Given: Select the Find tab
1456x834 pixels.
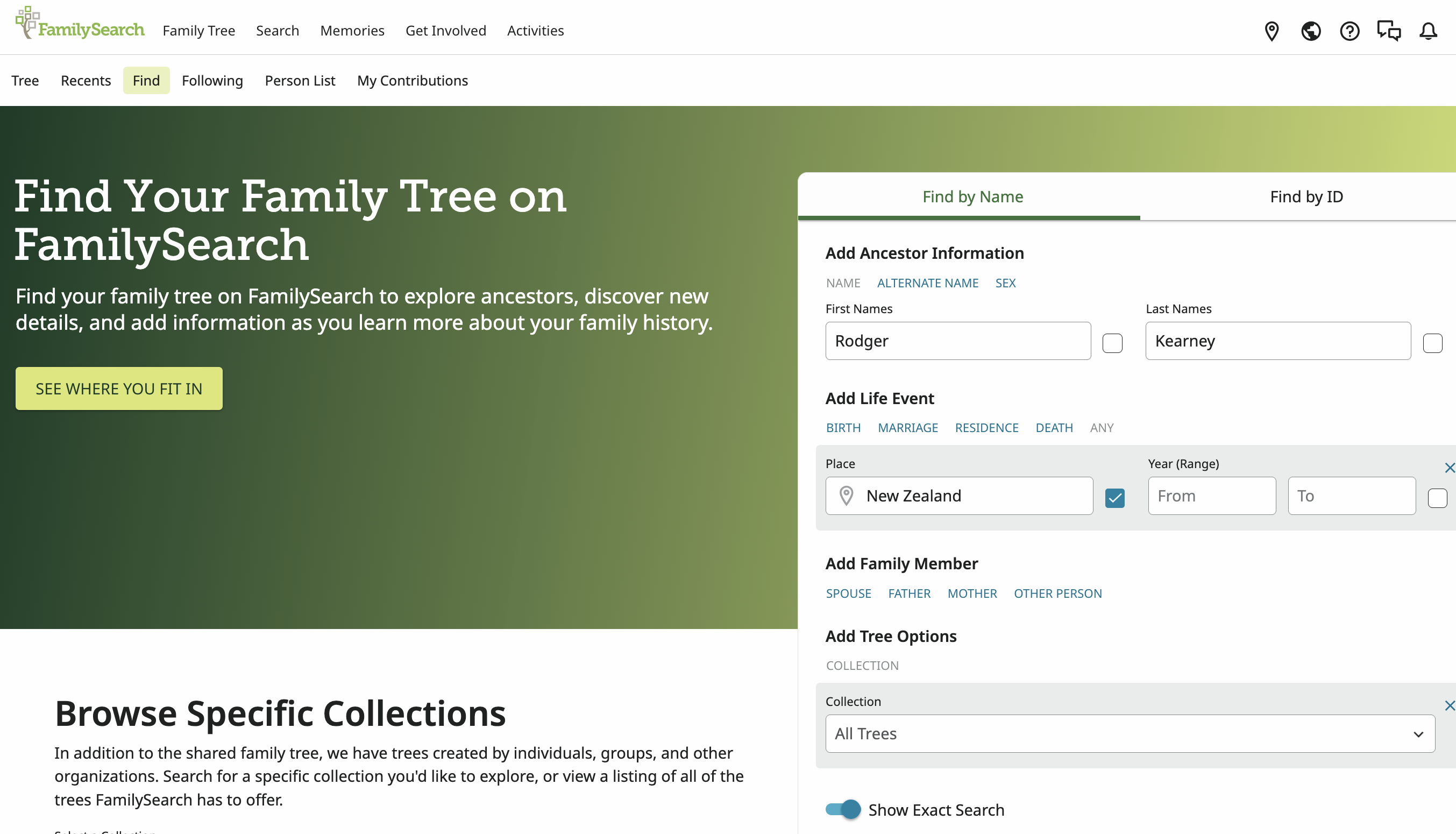Looking at the screenshot, I should pyautogui.click(x=146, y=81).
